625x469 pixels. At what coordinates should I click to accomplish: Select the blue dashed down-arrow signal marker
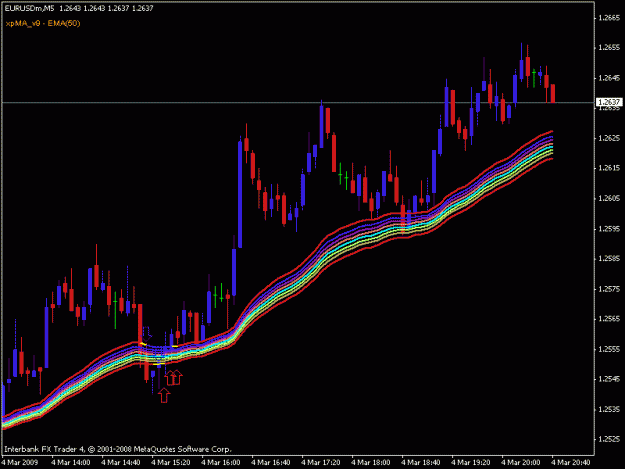[x=147, y=334]
